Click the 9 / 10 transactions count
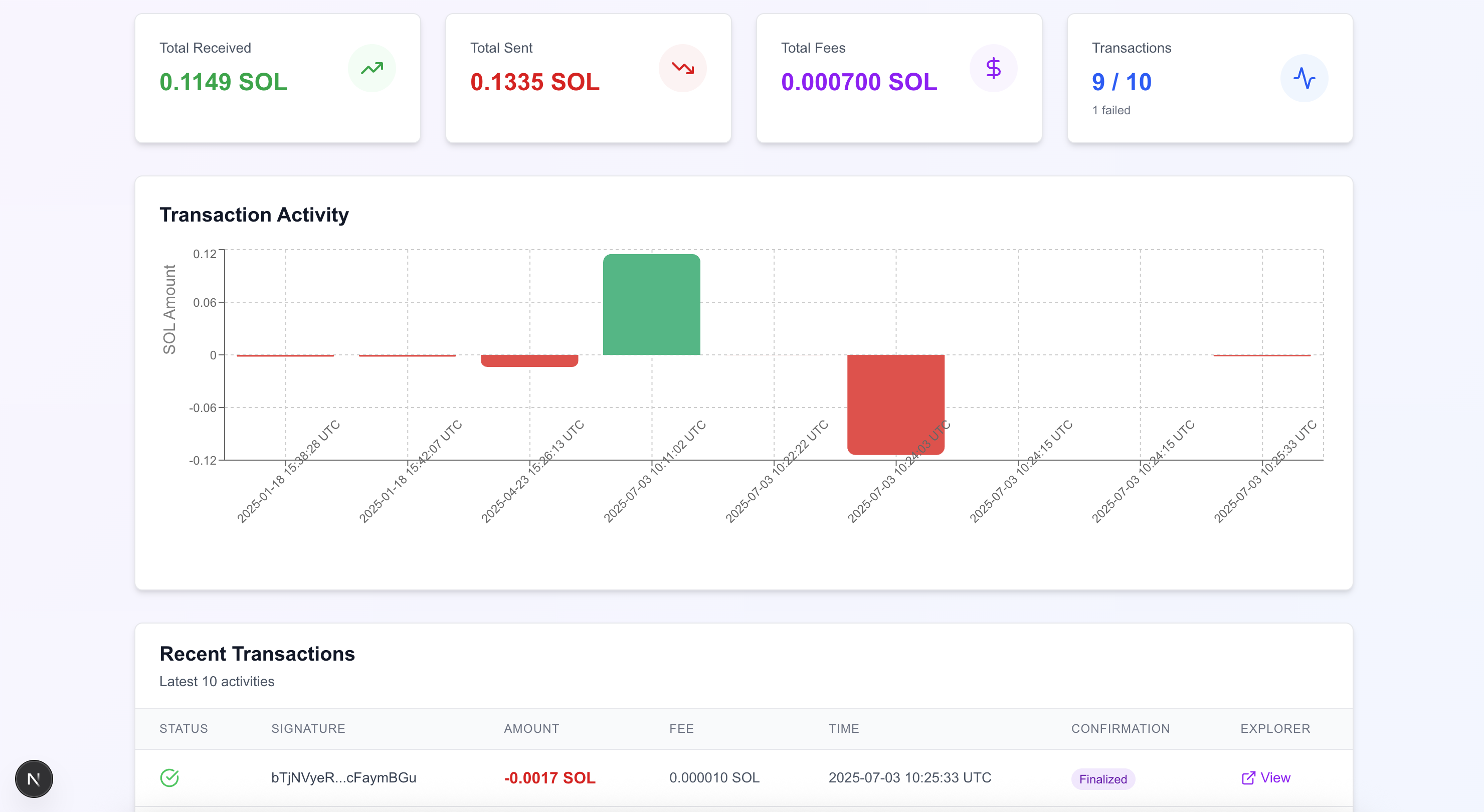1484x812 pixels. tap(1121, 82)
